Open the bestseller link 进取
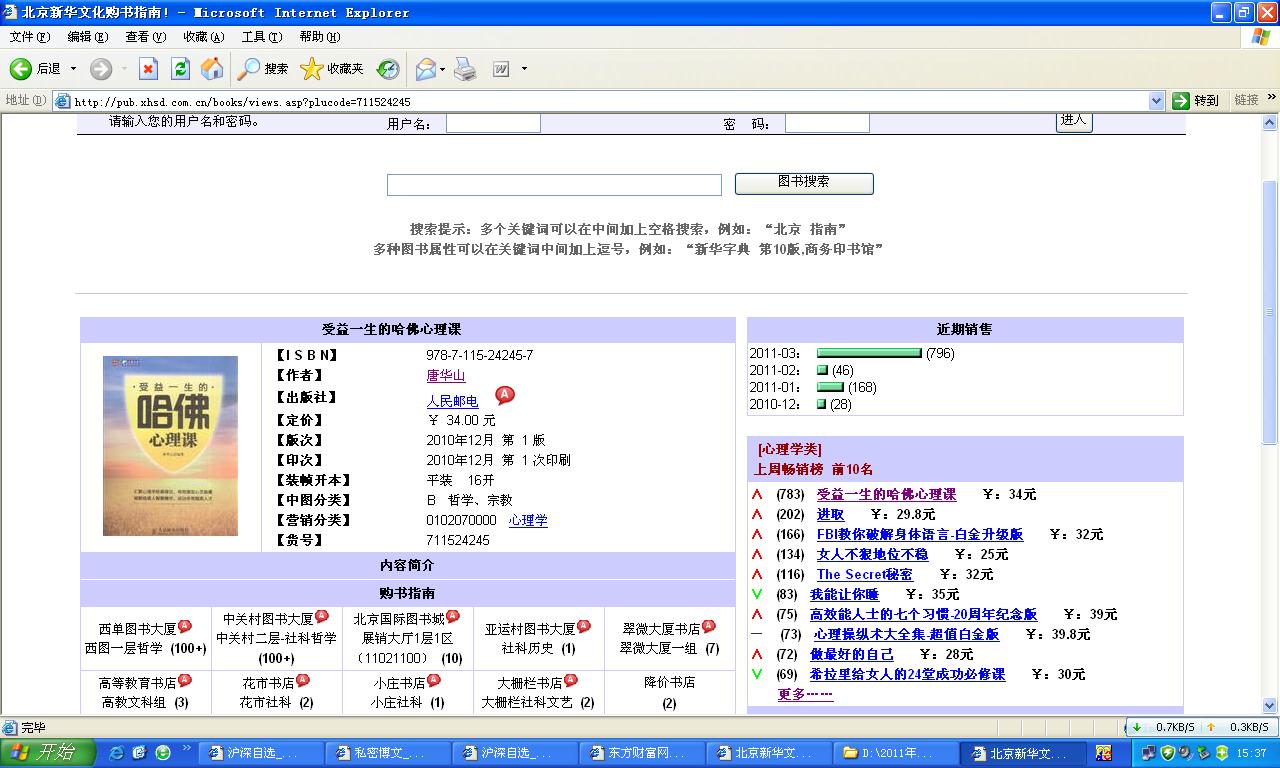Screen dimensions: 1280x768 (830, 514)
